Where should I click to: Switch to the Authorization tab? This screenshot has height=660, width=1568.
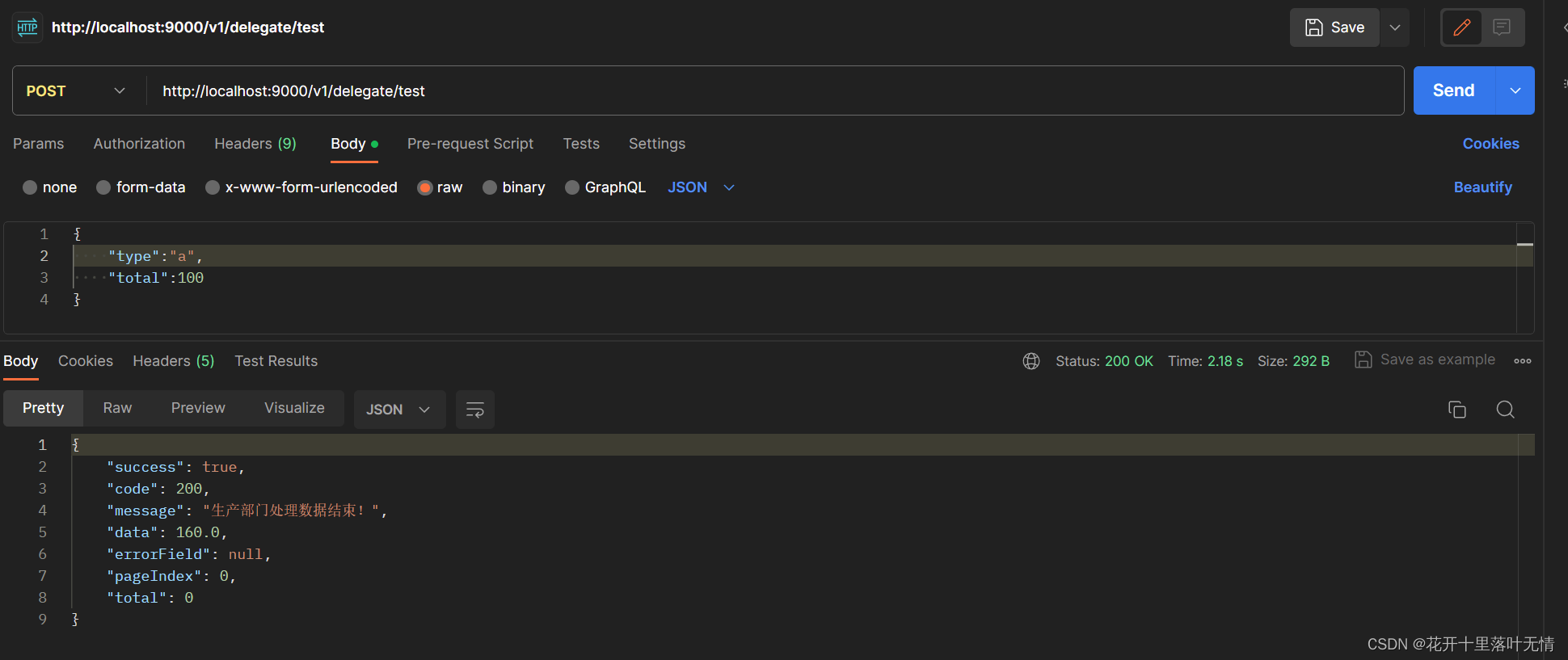139,144
